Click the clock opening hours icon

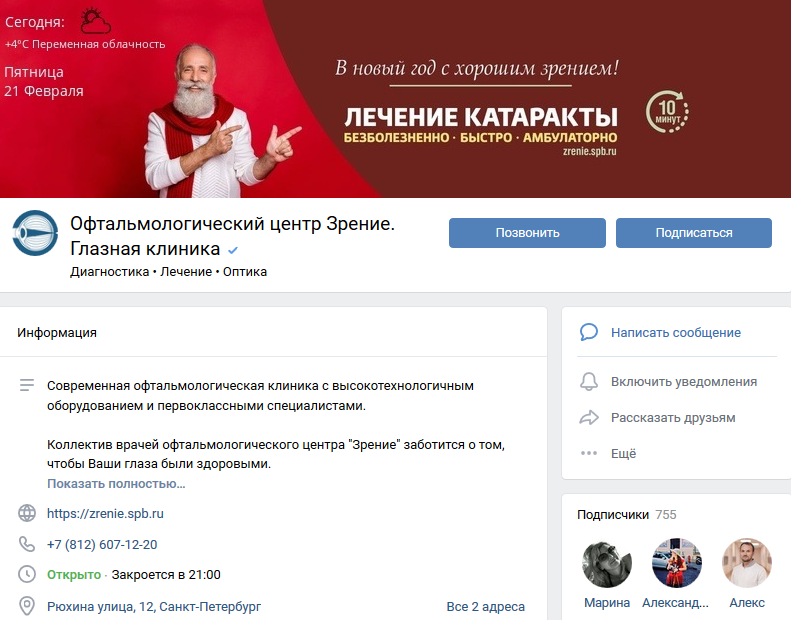point(27,574)
